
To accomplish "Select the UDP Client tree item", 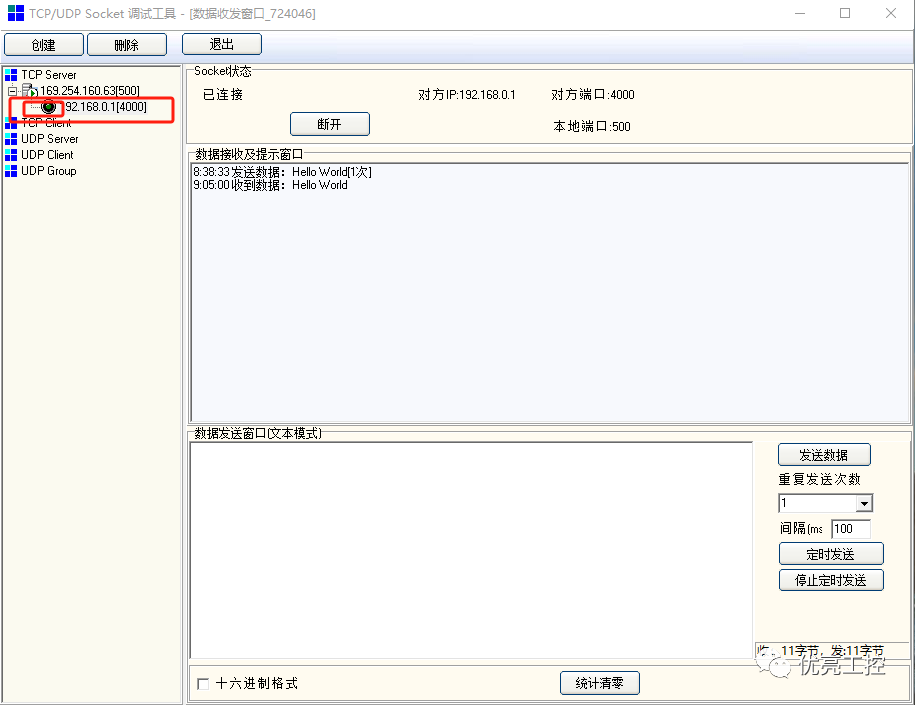I will 47,155.
